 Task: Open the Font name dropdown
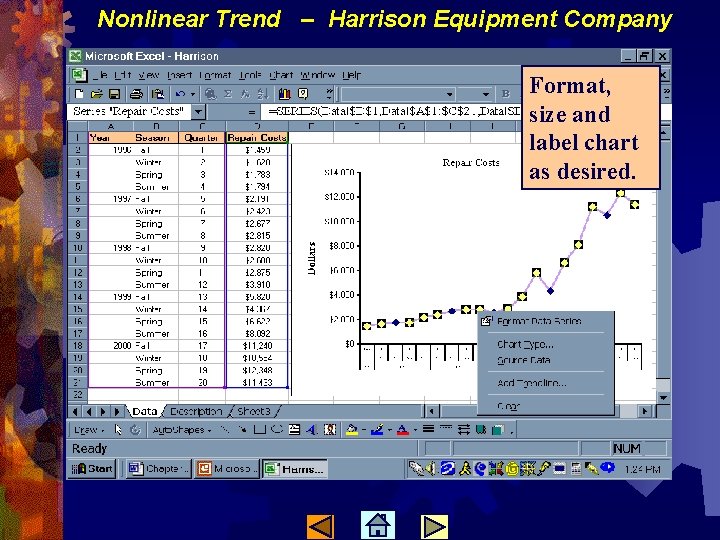click(450, 94)
